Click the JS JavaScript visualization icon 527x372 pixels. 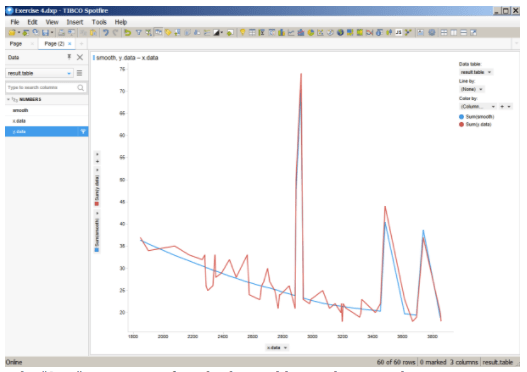399,33
